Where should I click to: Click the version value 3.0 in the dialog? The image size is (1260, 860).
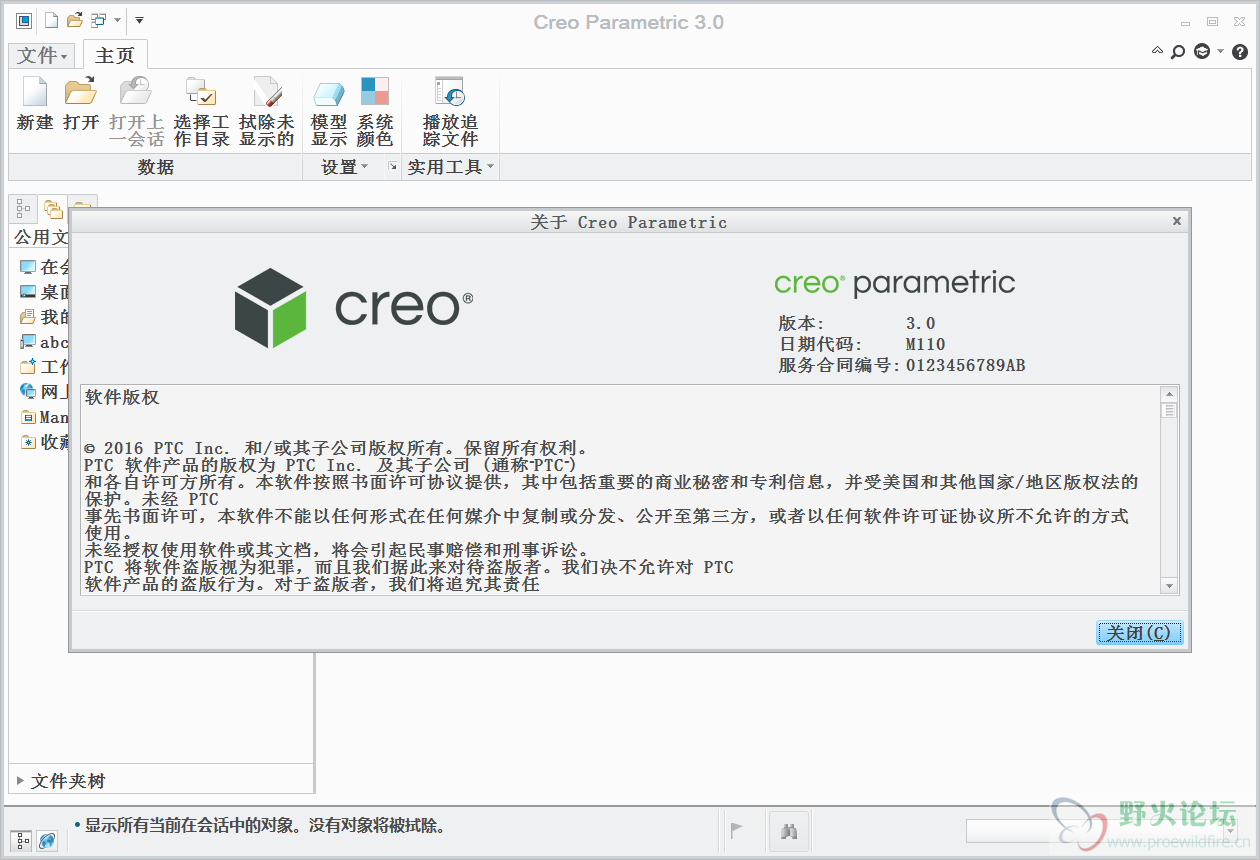click(920, 323)
